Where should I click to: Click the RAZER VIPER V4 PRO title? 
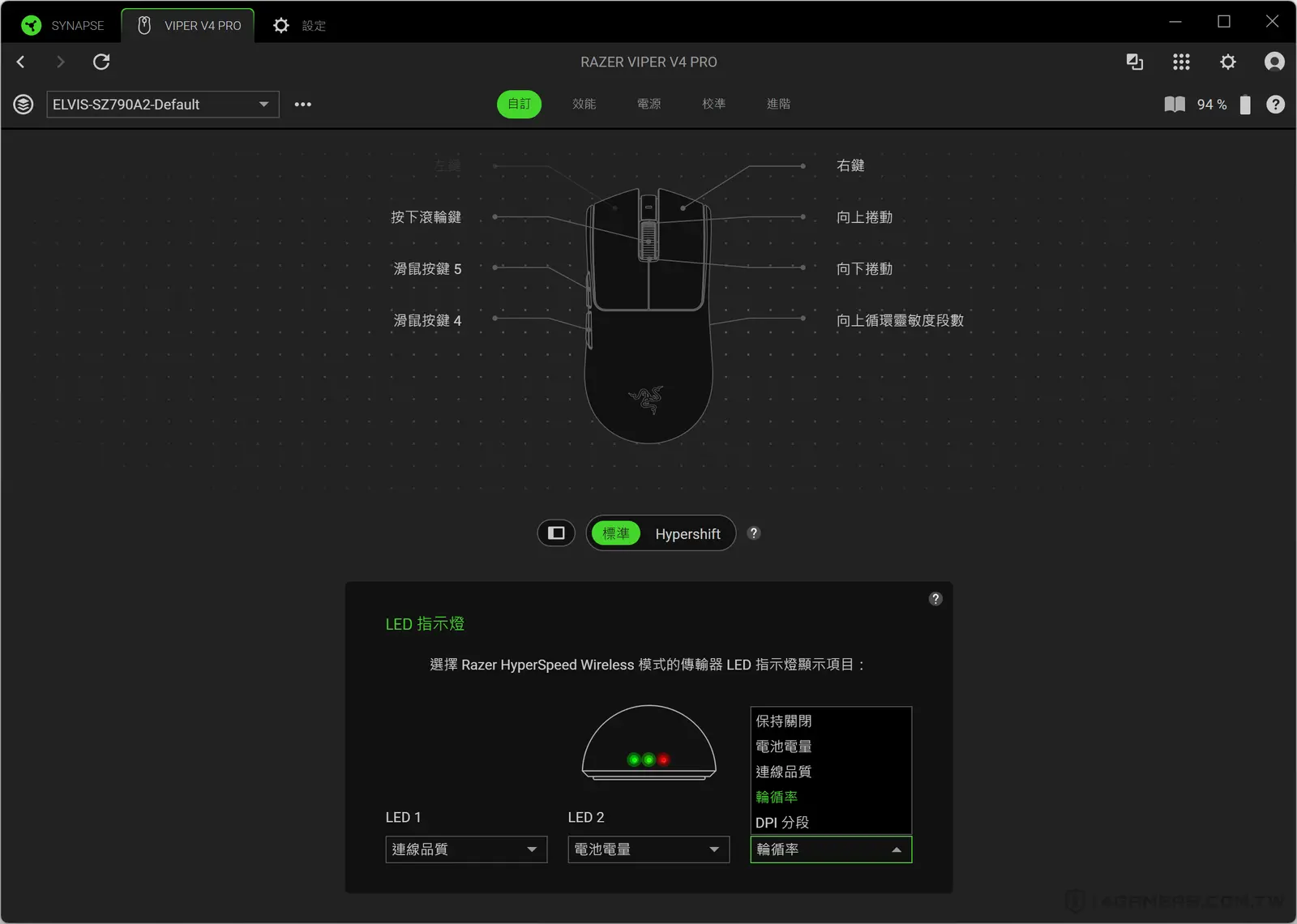click(648, 62)
